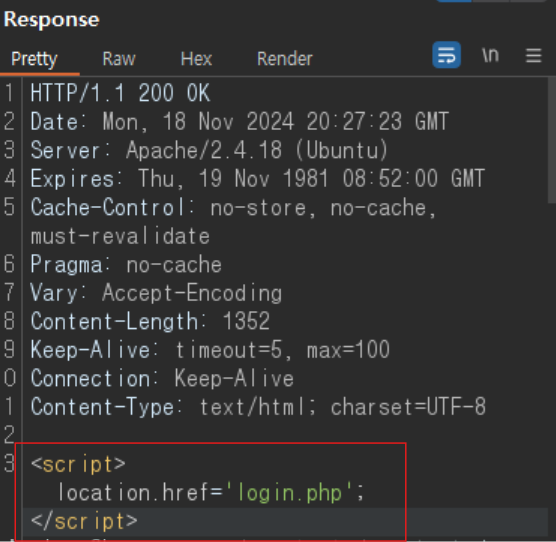Click the vertical scrollbar thumb
Image resolution: width=556 pixels, height=542 pixels.
[x=552, y=140]
